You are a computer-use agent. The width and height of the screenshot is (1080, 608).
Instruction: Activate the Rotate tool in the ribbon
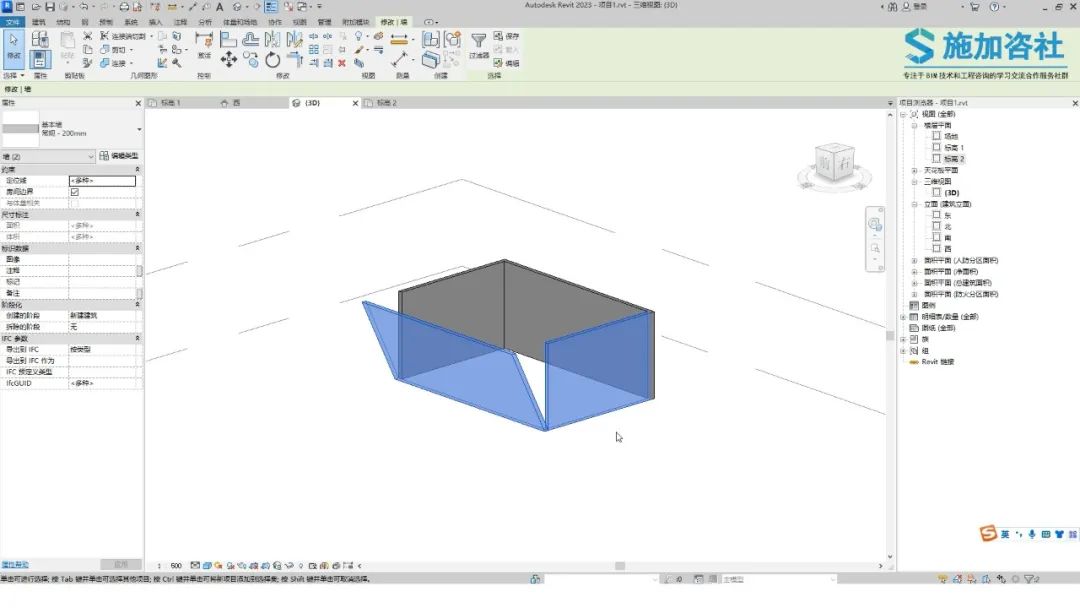point(273,60)
